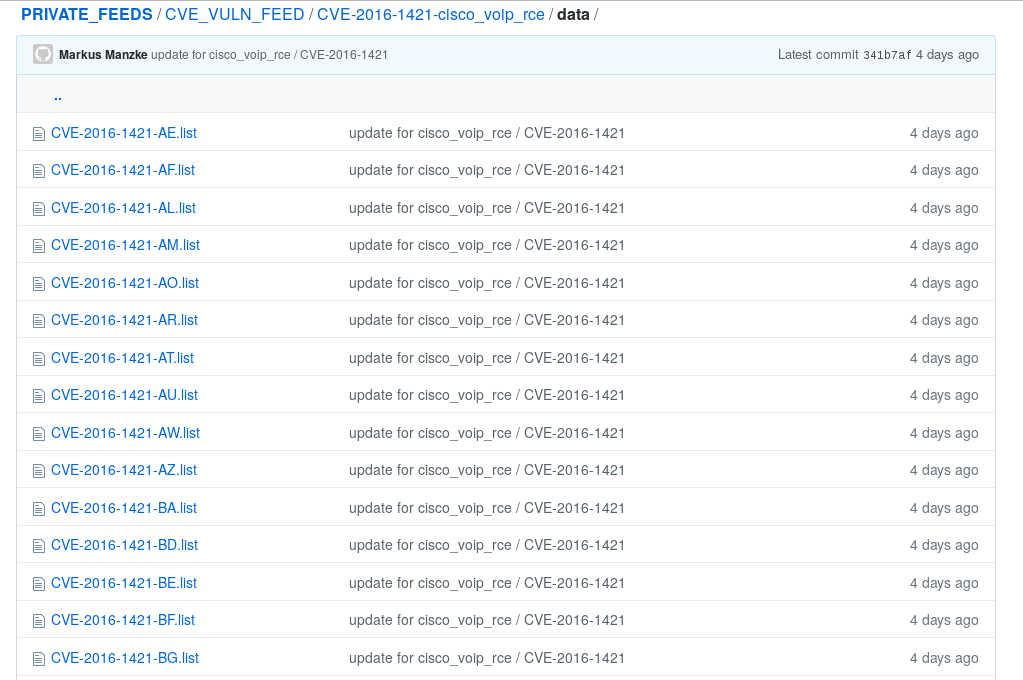Click the file icon beside CVE-2016-1421-BG.list
The width and height of the screenshot is (1023, 680).
coord(39,658)
